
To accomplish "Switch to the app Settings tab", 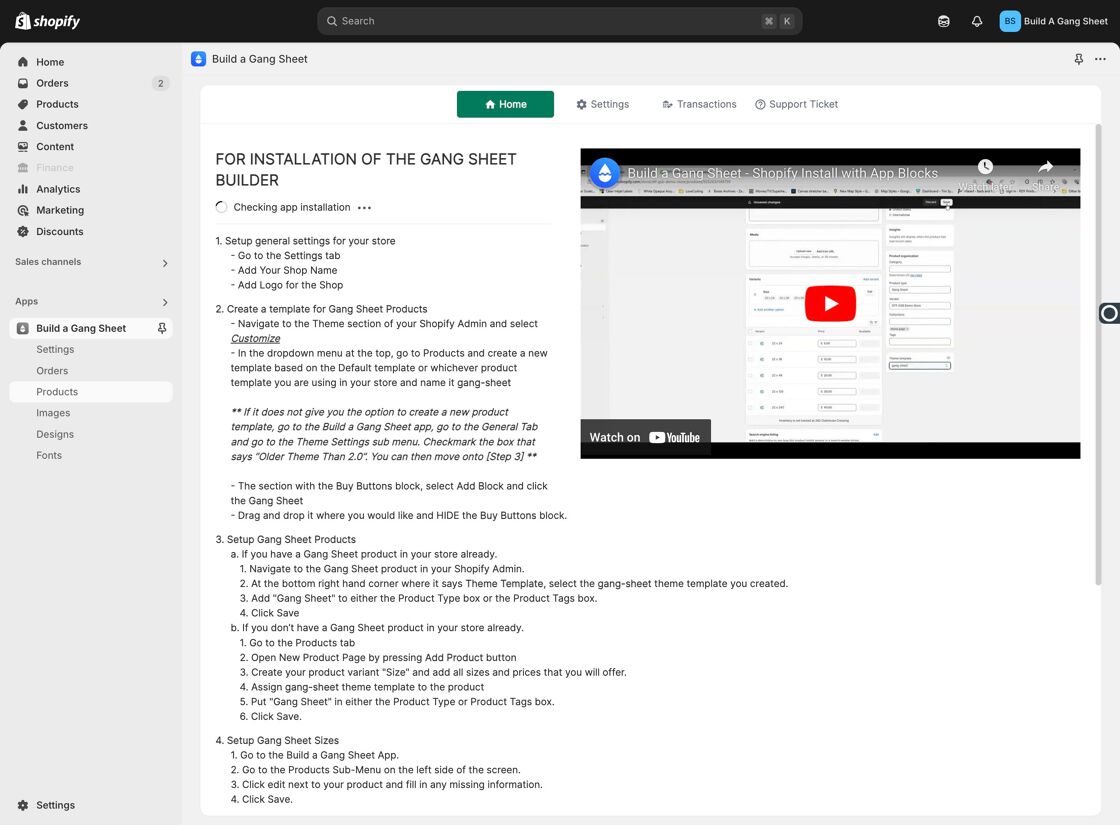I will tap(602, 104).
